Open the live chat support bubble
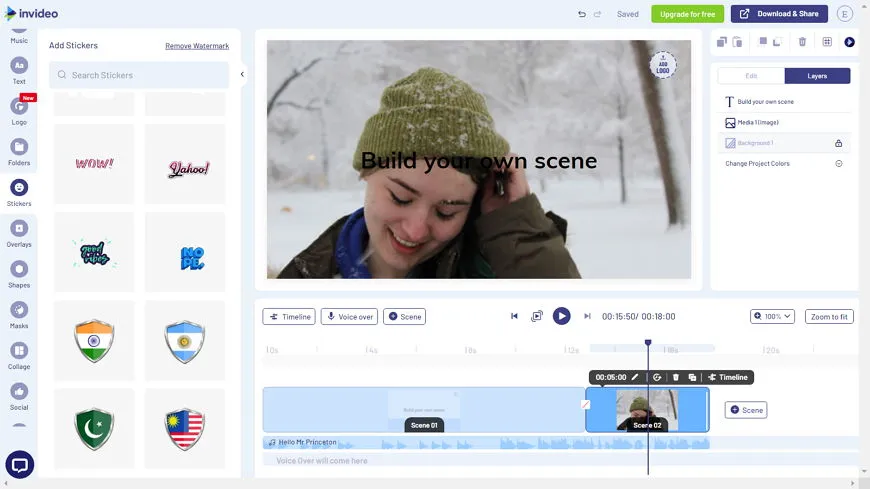 [19, 464]
